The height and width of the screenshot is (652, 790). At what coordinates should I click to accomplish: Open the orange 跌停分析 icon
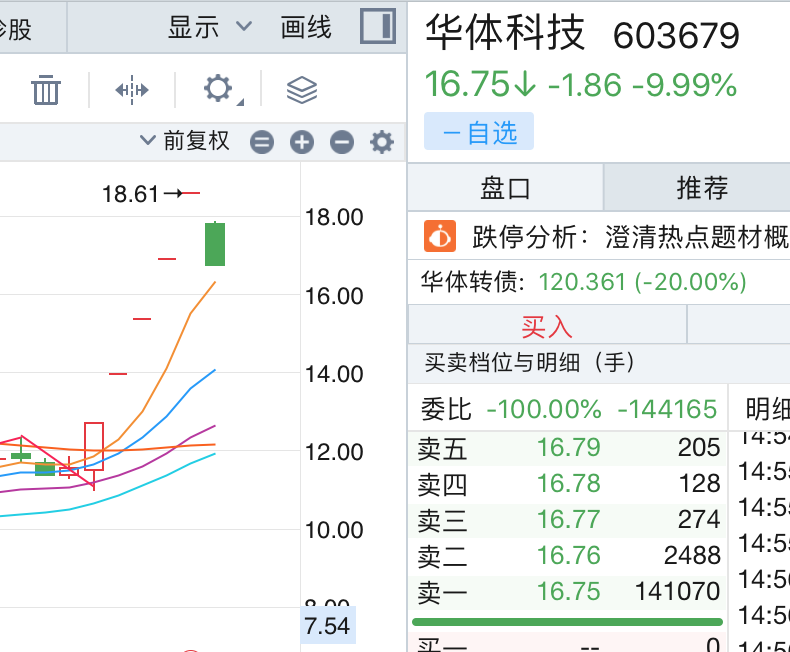click(440, 236)
